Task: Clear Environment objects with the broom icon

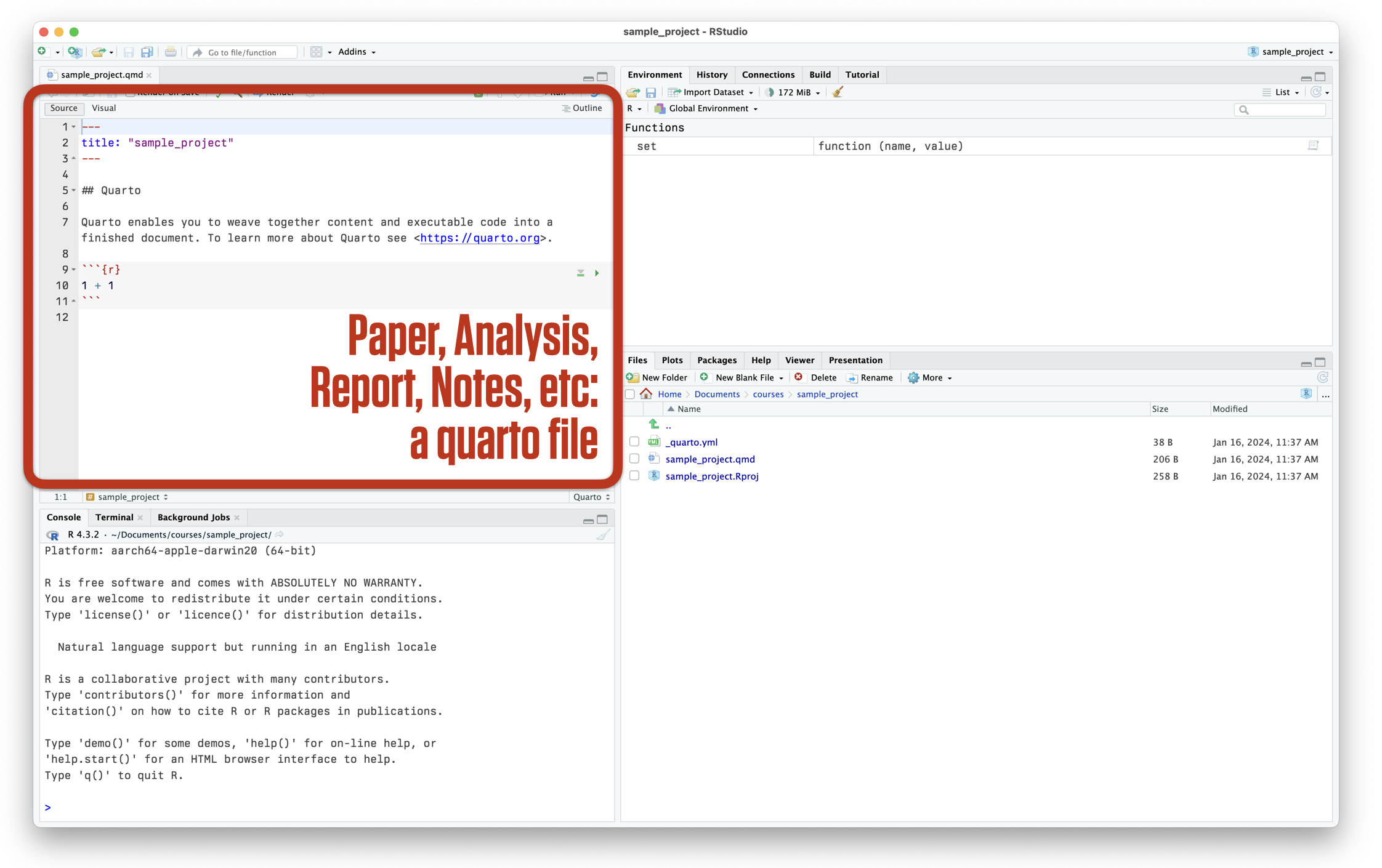Action: (838, 92)
